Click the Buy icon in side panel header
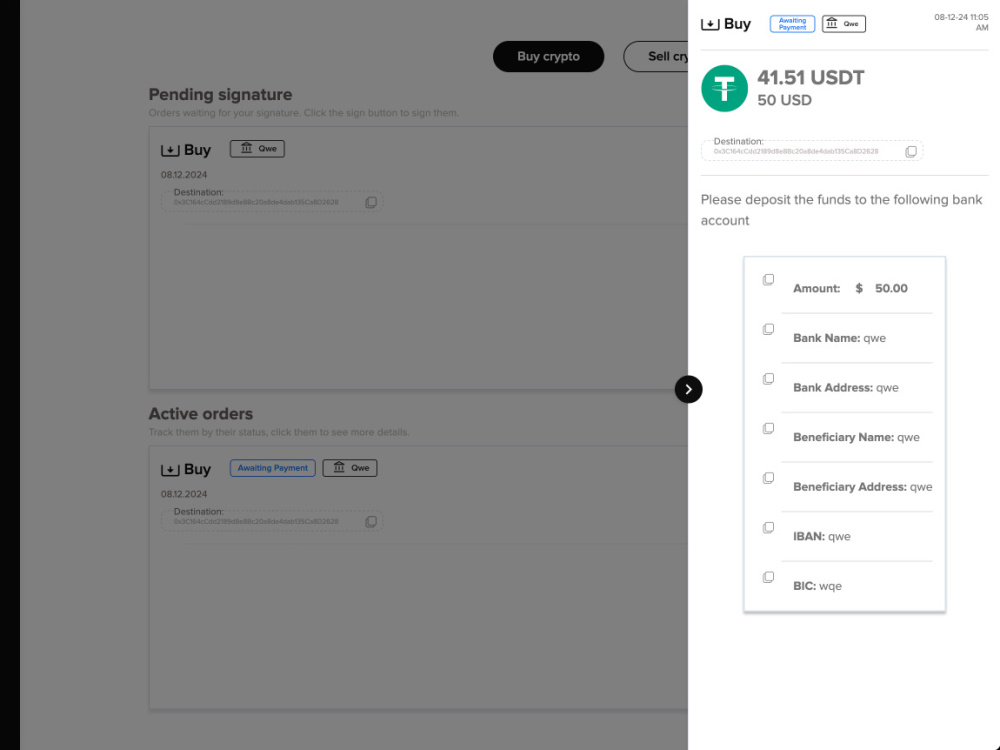The height and width of the screenshot is (750, 1000). pyautogui.click(x=710, y=24)
